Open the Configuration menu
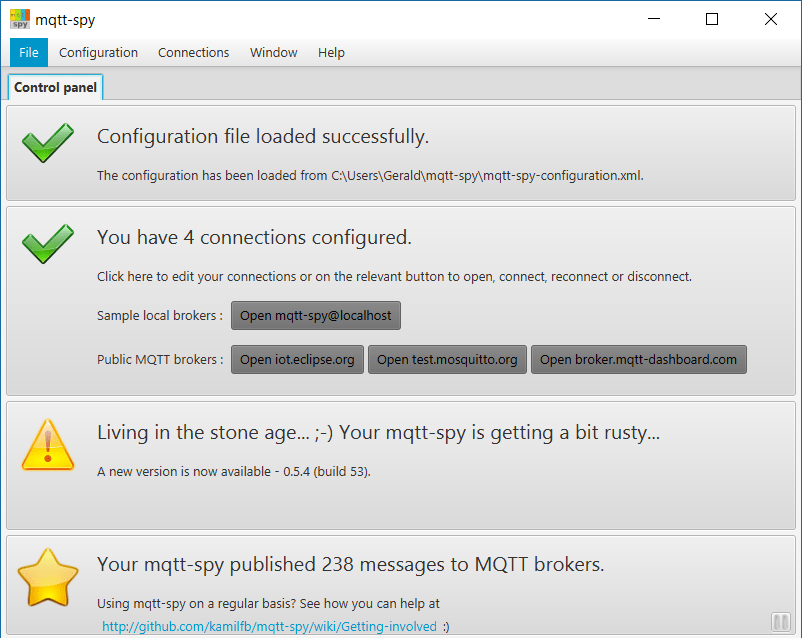 coord(98,52)
